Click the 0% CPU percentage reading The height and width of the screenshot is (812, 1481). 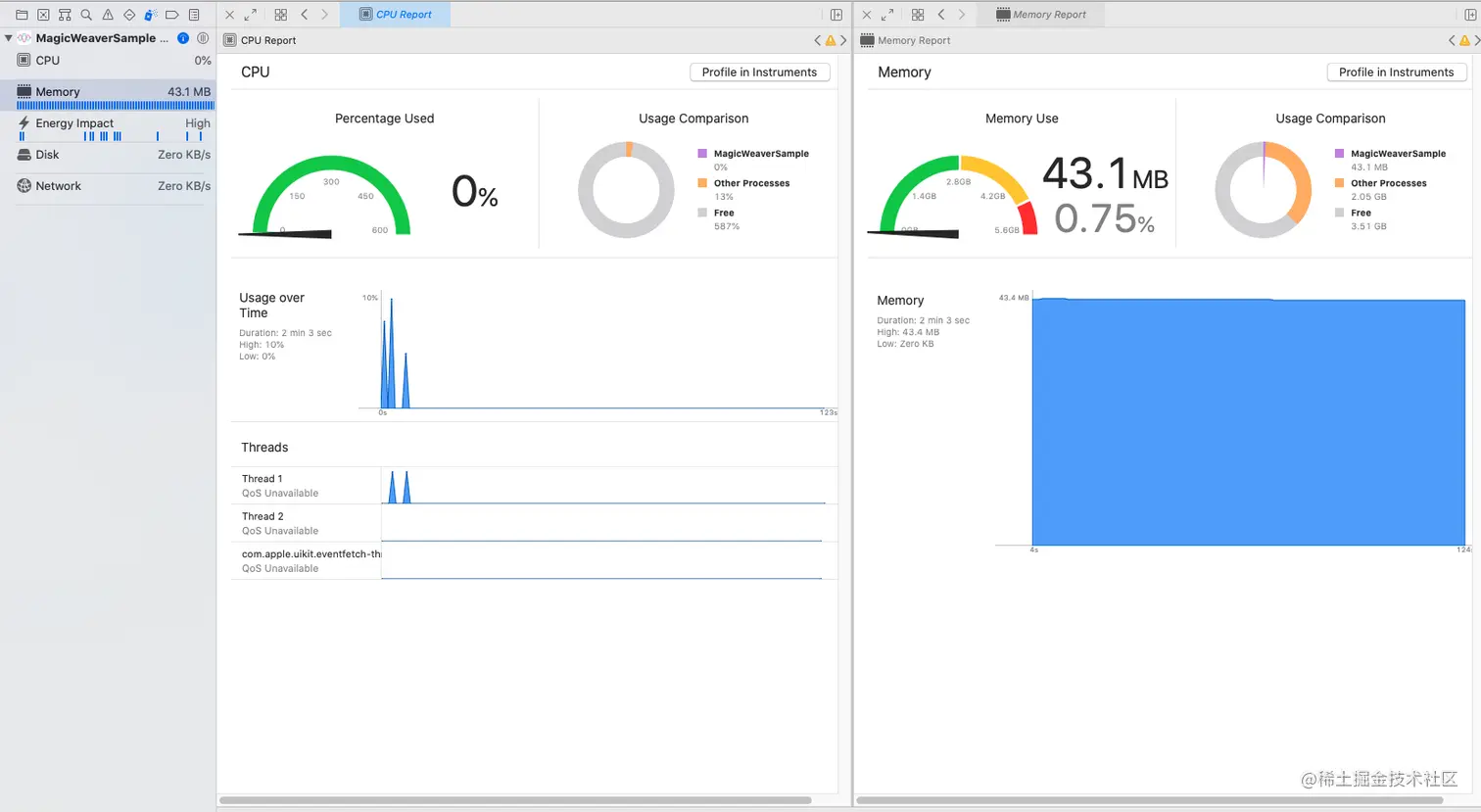[475, 191]
